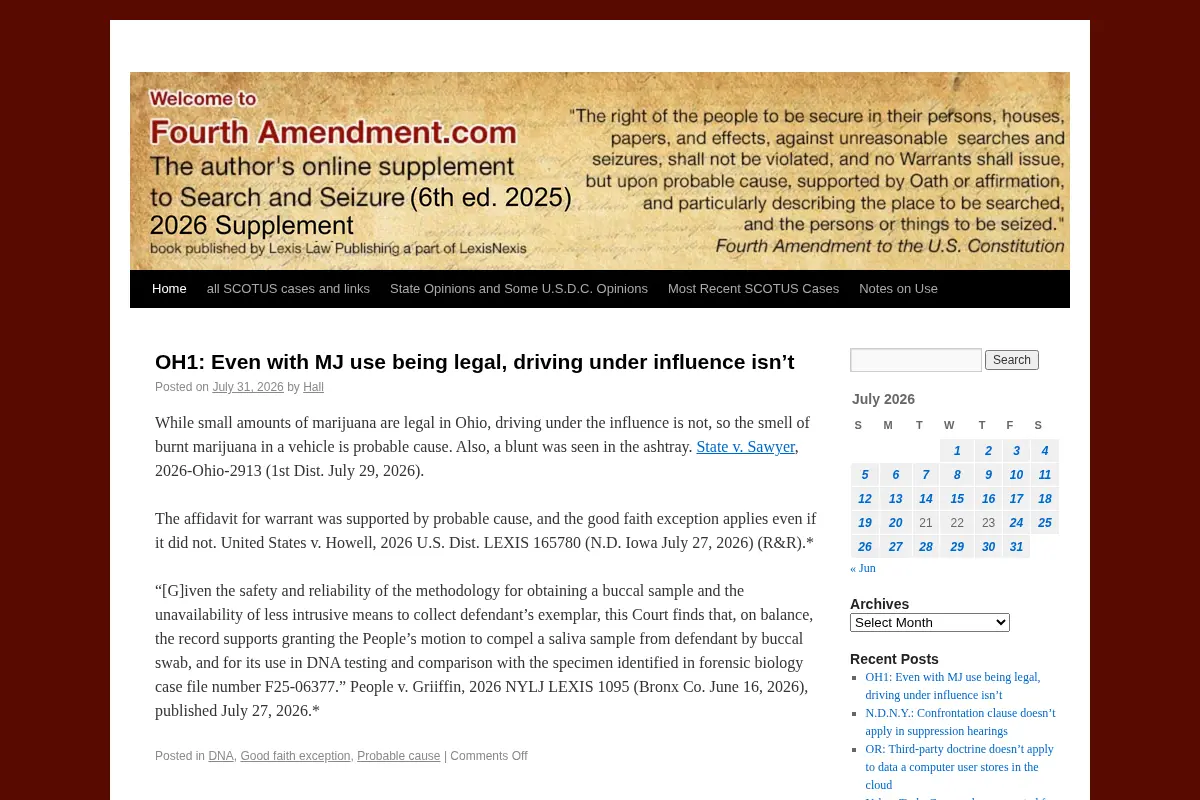Open the Good faith exception category
Image resolution: width=1200 pixels, height=800 pixels.
pos(295,756)
